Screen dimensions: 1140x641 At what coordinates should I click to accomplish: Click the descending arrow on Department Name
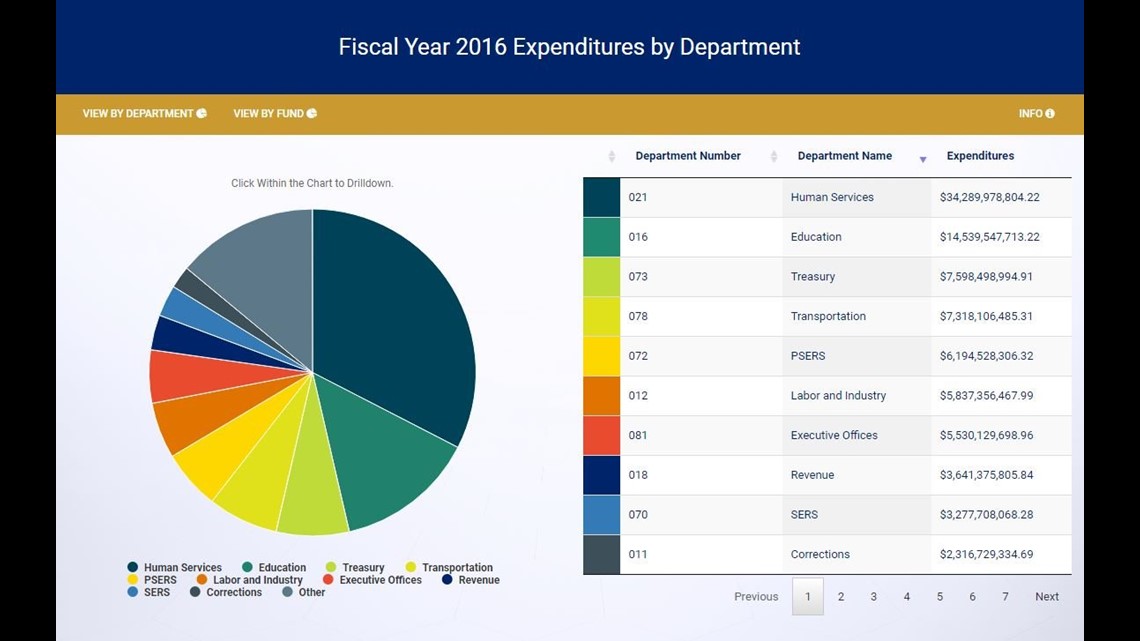click(921, 157)
